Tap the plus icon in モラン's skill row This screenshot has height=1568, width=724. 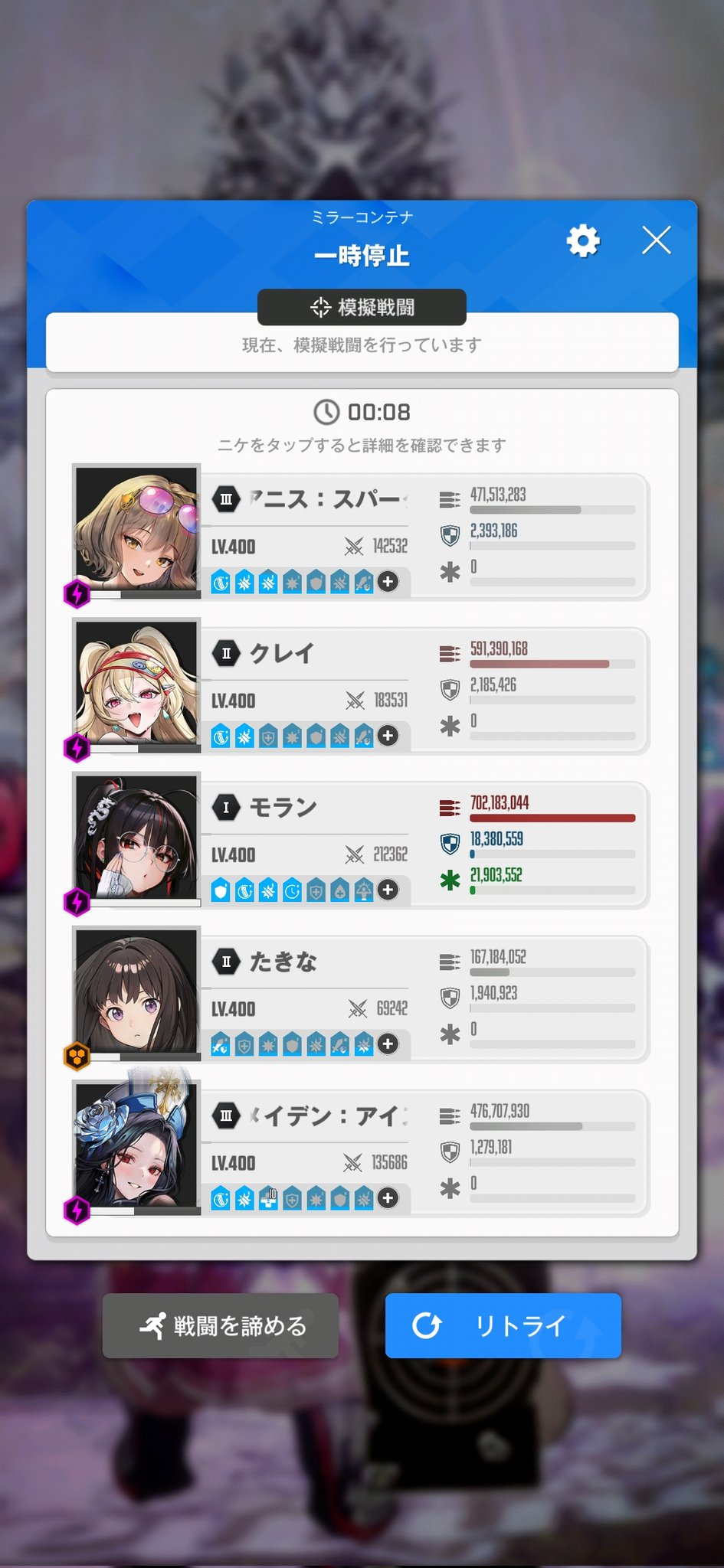[388, 890]
